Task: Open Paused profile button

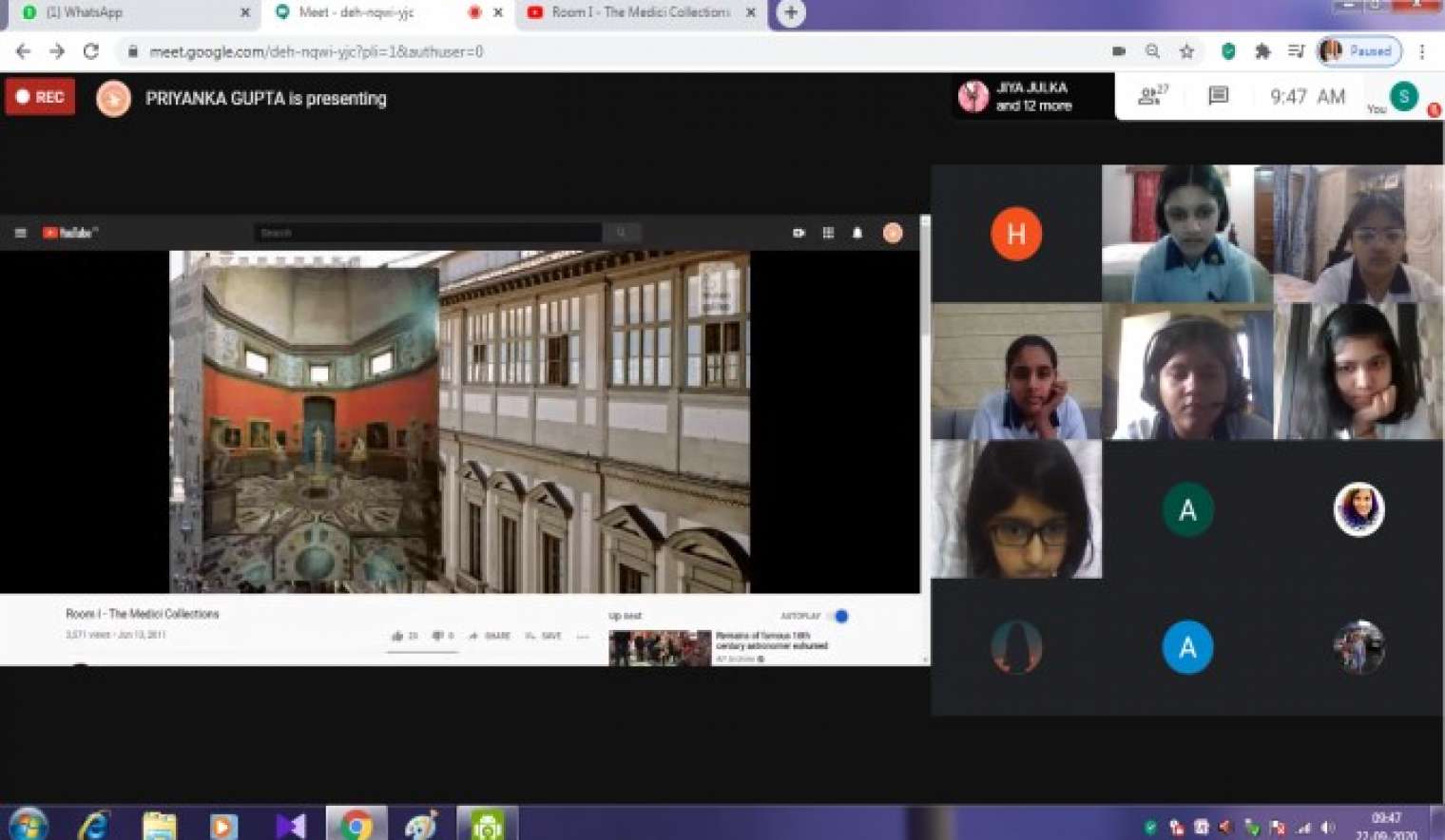Action: click(1358, 51)
